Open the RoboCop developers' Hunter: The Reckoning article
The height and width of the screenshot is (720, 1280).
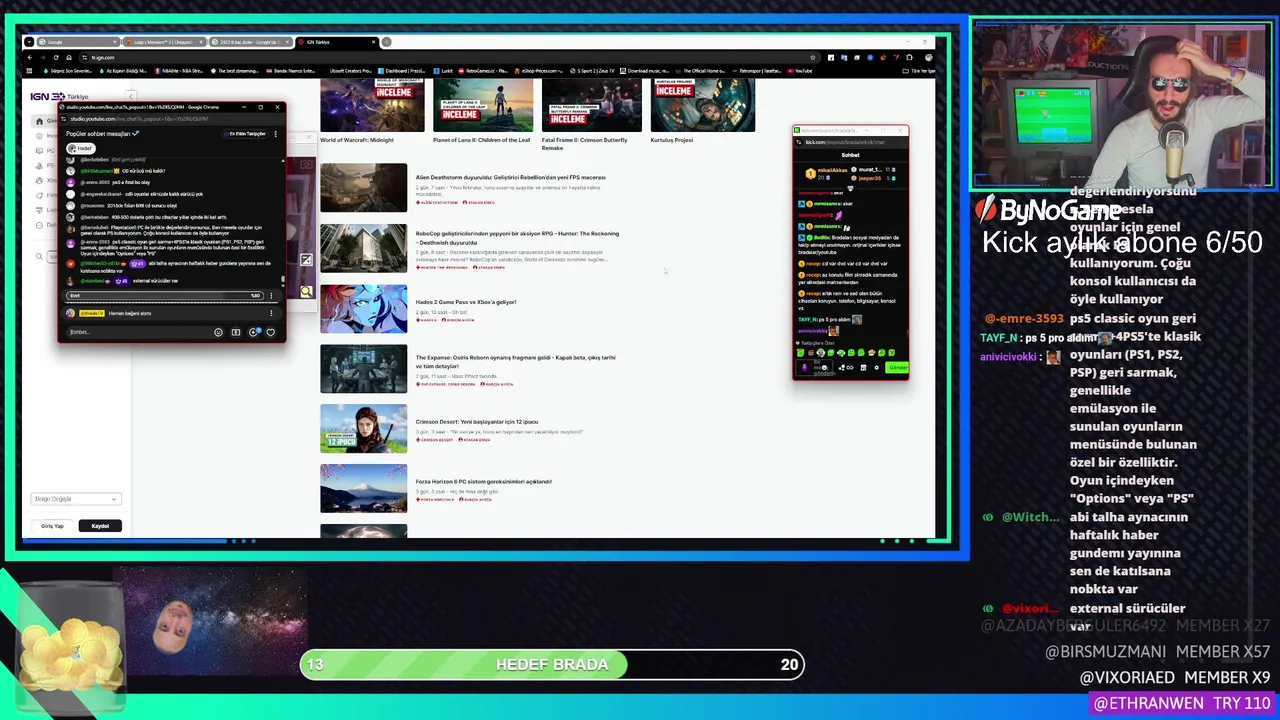[x=517, y=238]
